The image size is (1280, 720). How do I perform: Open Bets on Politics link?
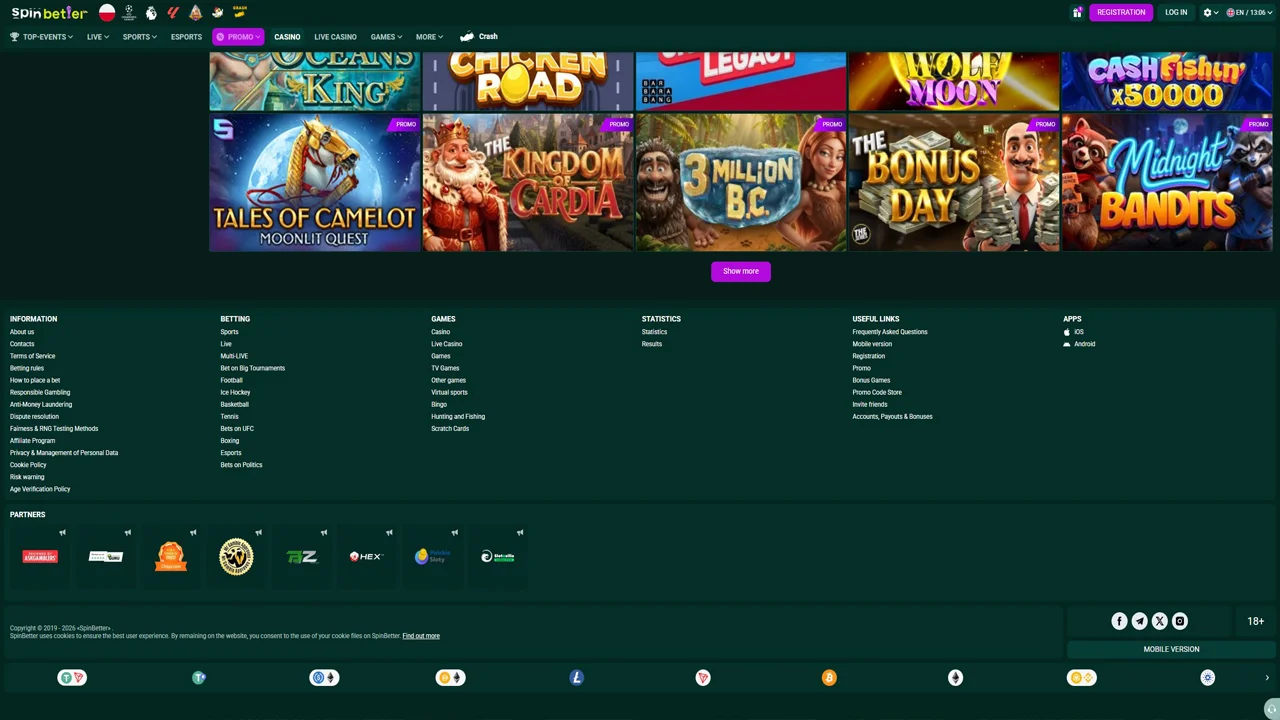[x=241, y=465]
